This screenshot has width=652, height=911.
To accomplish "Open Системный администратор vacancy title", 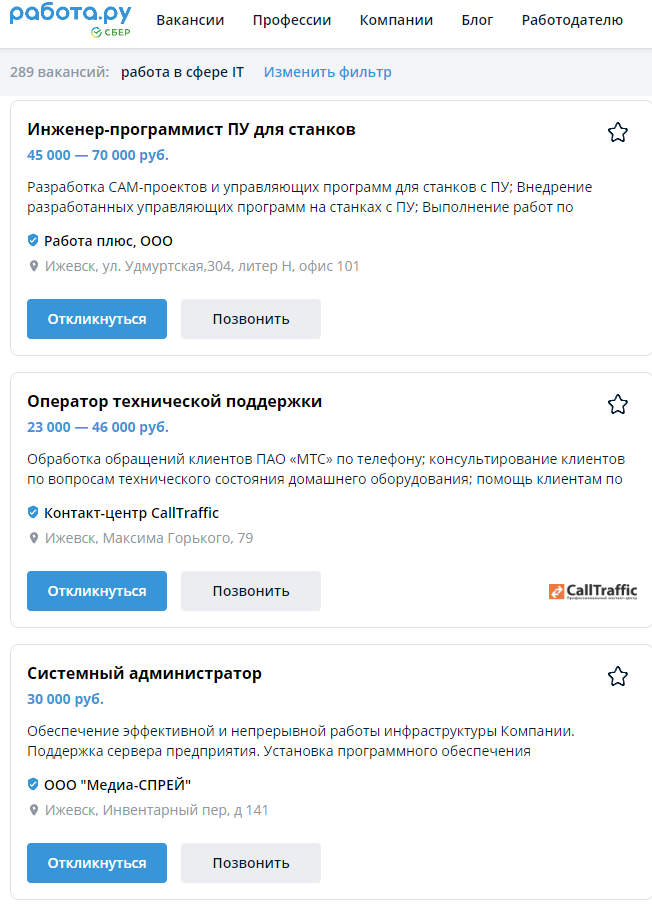I will pos(144,673).
